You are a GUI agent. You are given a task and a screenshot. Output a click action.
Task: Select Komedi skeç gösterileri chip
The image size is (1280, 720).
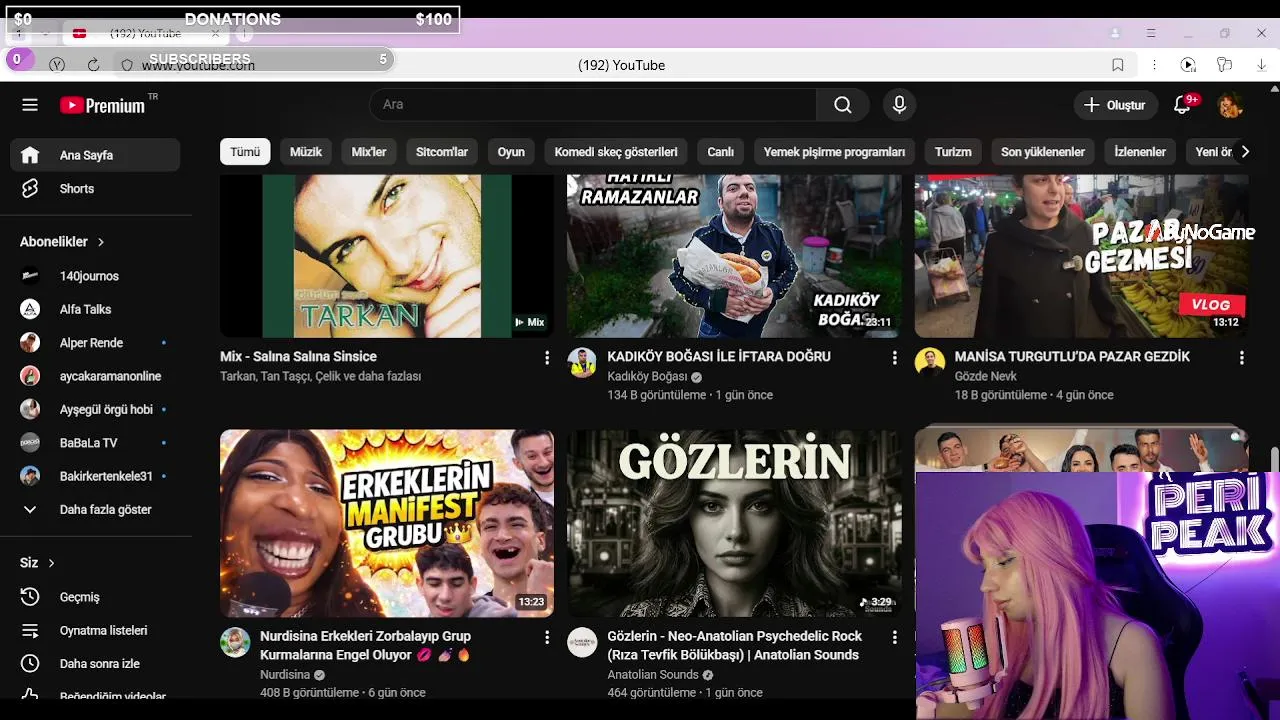point(616,152)
